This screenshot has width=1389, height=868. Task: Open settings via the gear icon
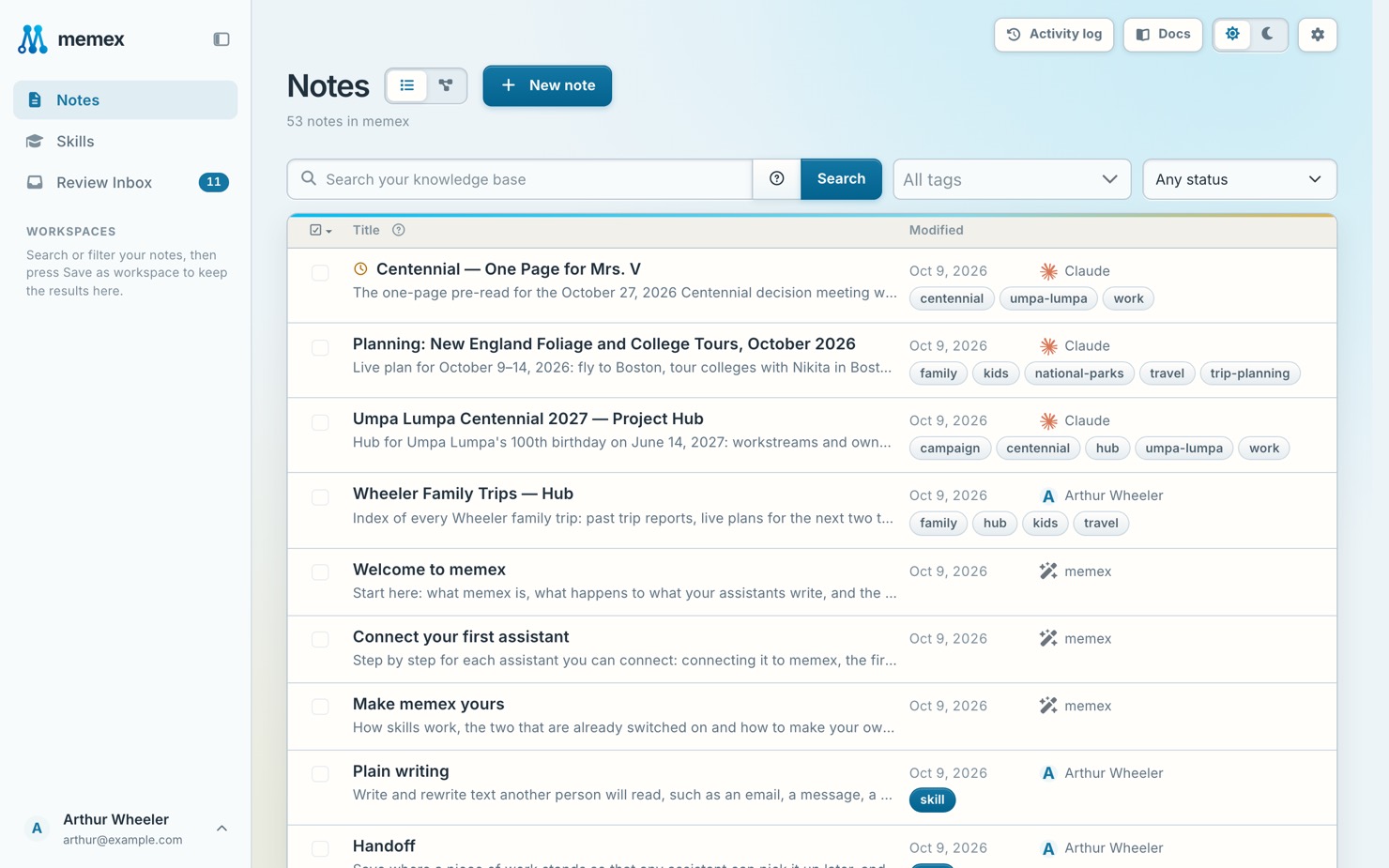[x=1318, y=35]
